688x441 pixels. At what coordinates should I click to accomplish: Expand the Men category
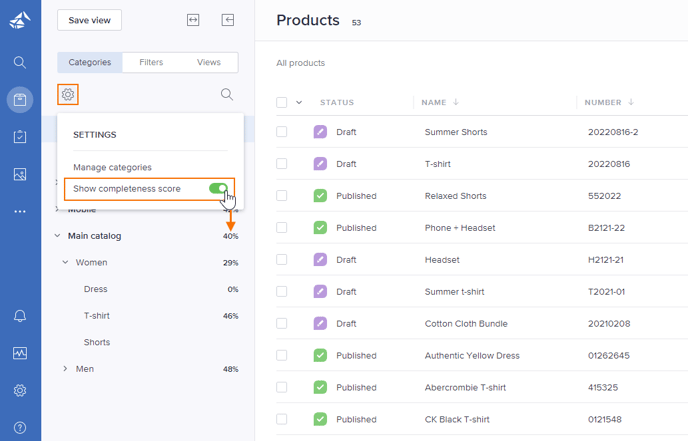click(x=65, y=369)
